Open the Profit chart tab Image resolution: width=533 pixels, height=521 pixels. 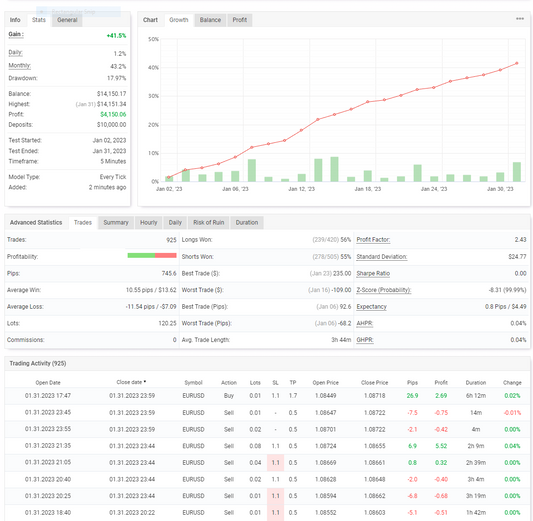click(x=240, y=20)
